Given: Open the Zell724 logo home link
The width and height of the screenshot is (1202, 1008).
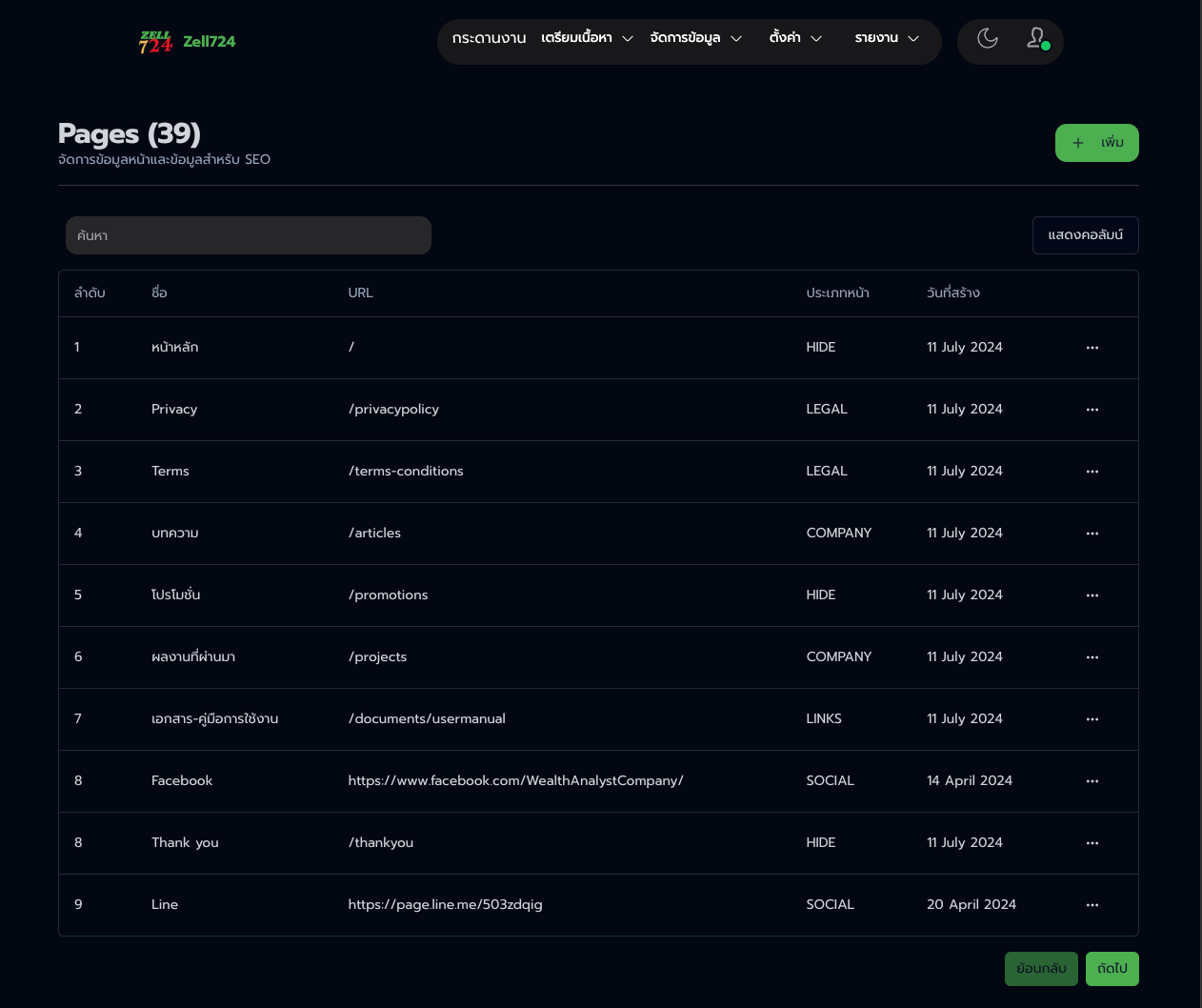Looking at the screenshot, I should pos(187,42).
